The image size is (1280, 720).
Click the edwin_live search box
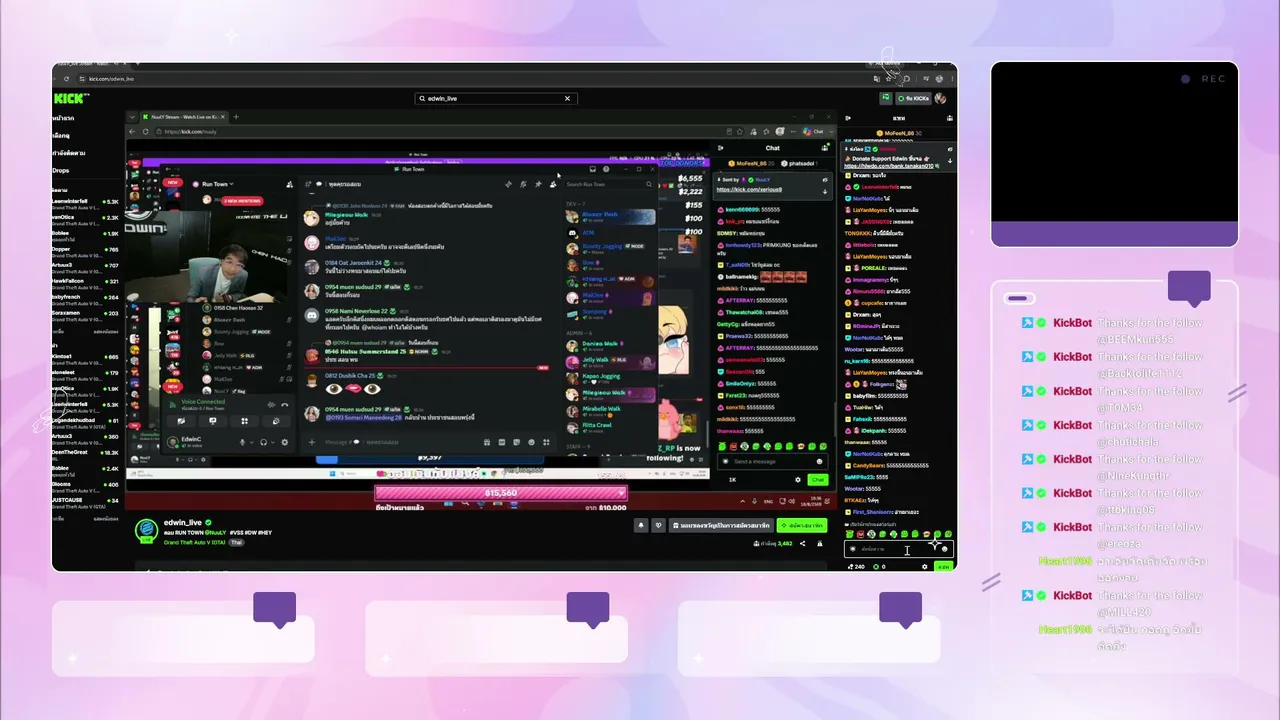(495, 99)
